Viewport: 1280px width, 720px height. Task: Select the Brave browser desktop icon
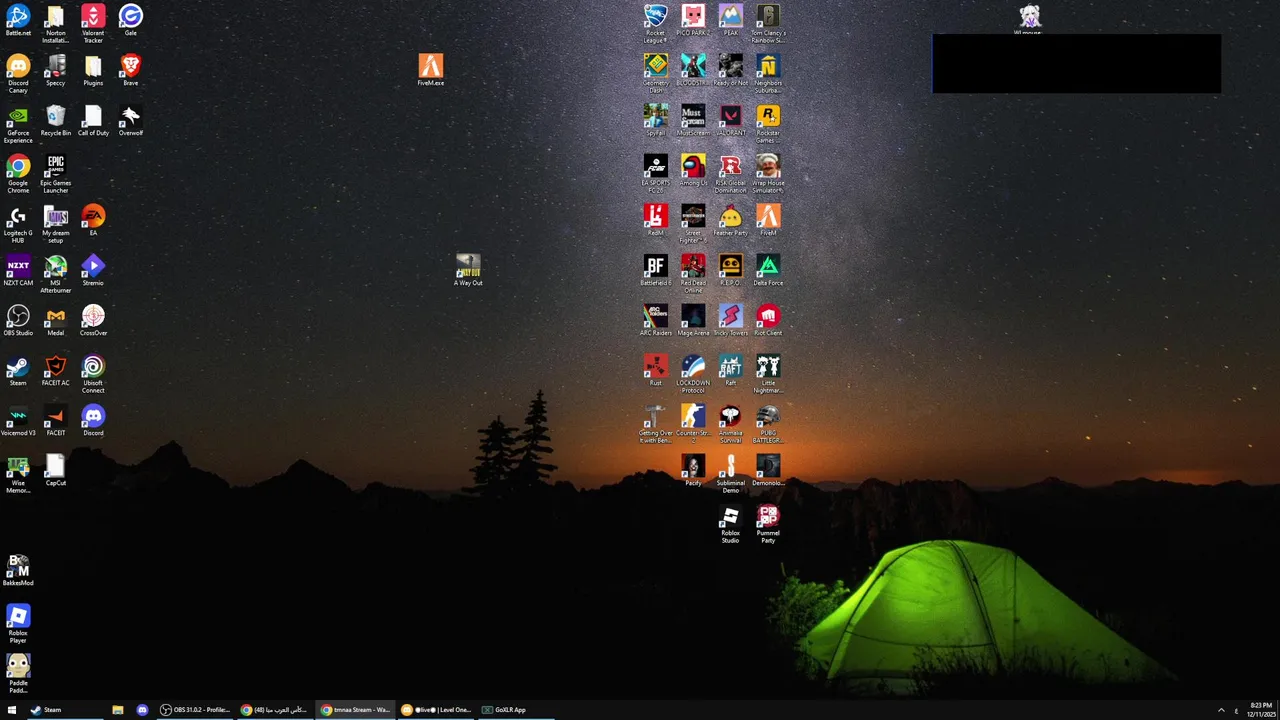coord(130,70)
